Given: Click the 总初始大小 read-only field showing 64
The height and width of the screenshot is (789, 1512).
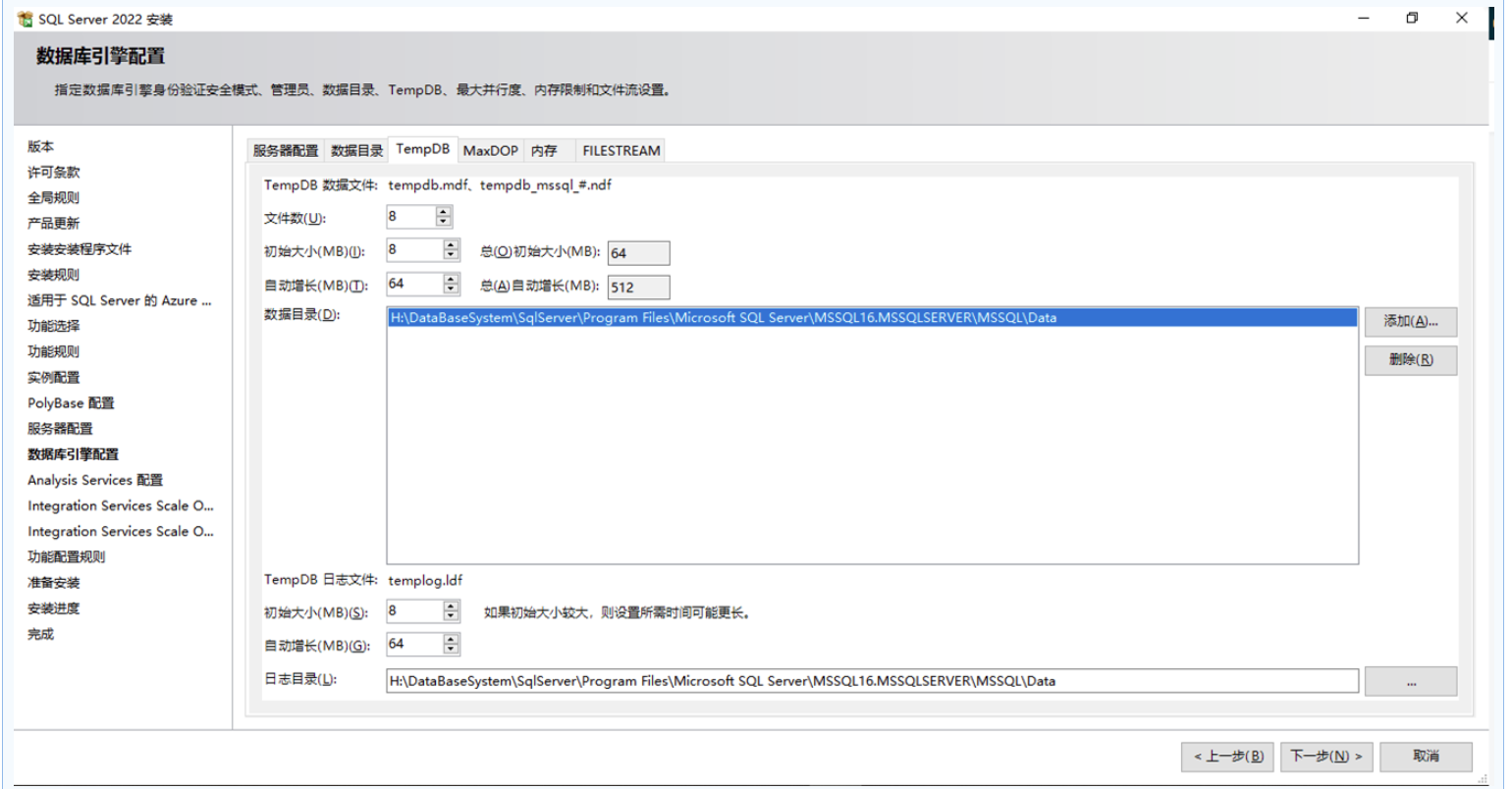Looking at the screenshot, I should click(x=638, y=253).
